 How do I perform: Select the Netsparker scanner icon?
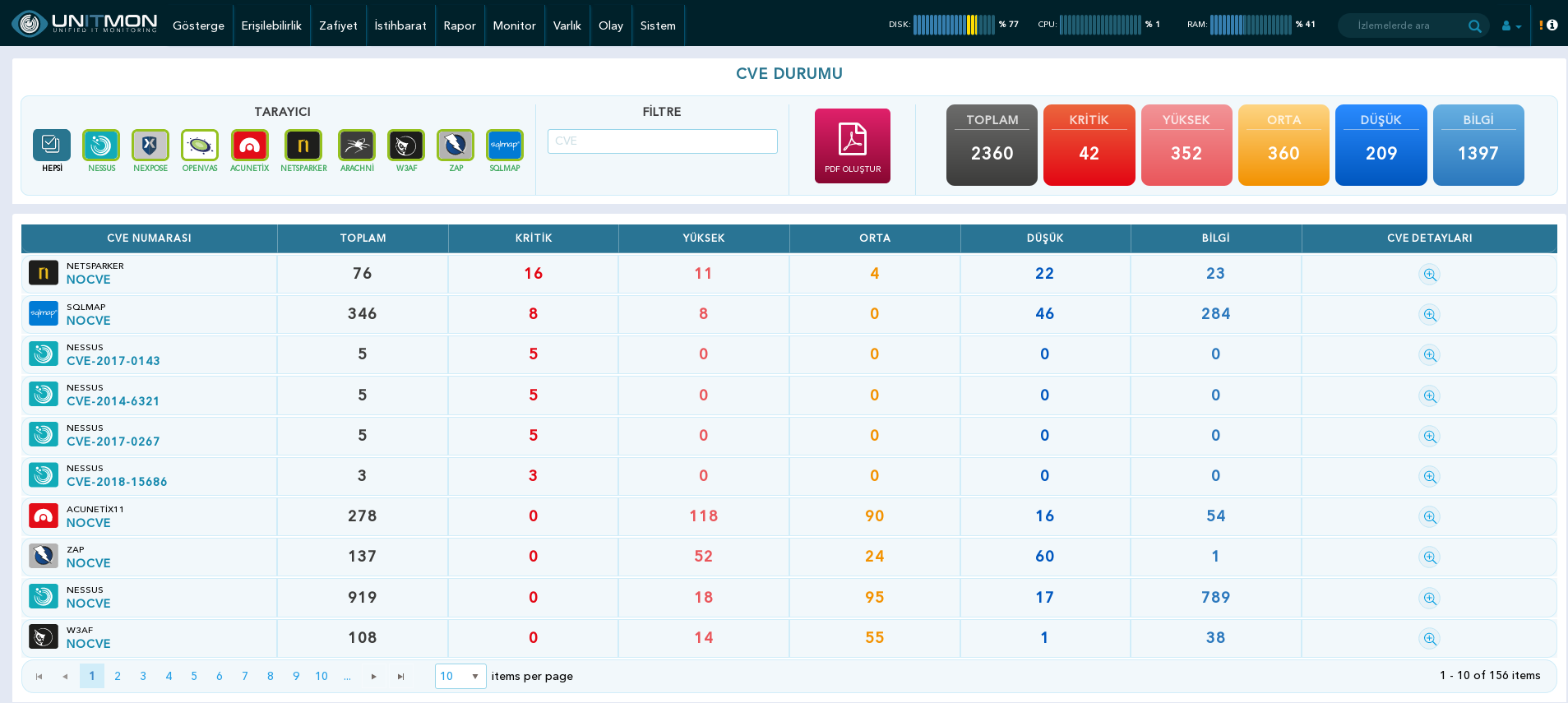(x=303, y=146)
